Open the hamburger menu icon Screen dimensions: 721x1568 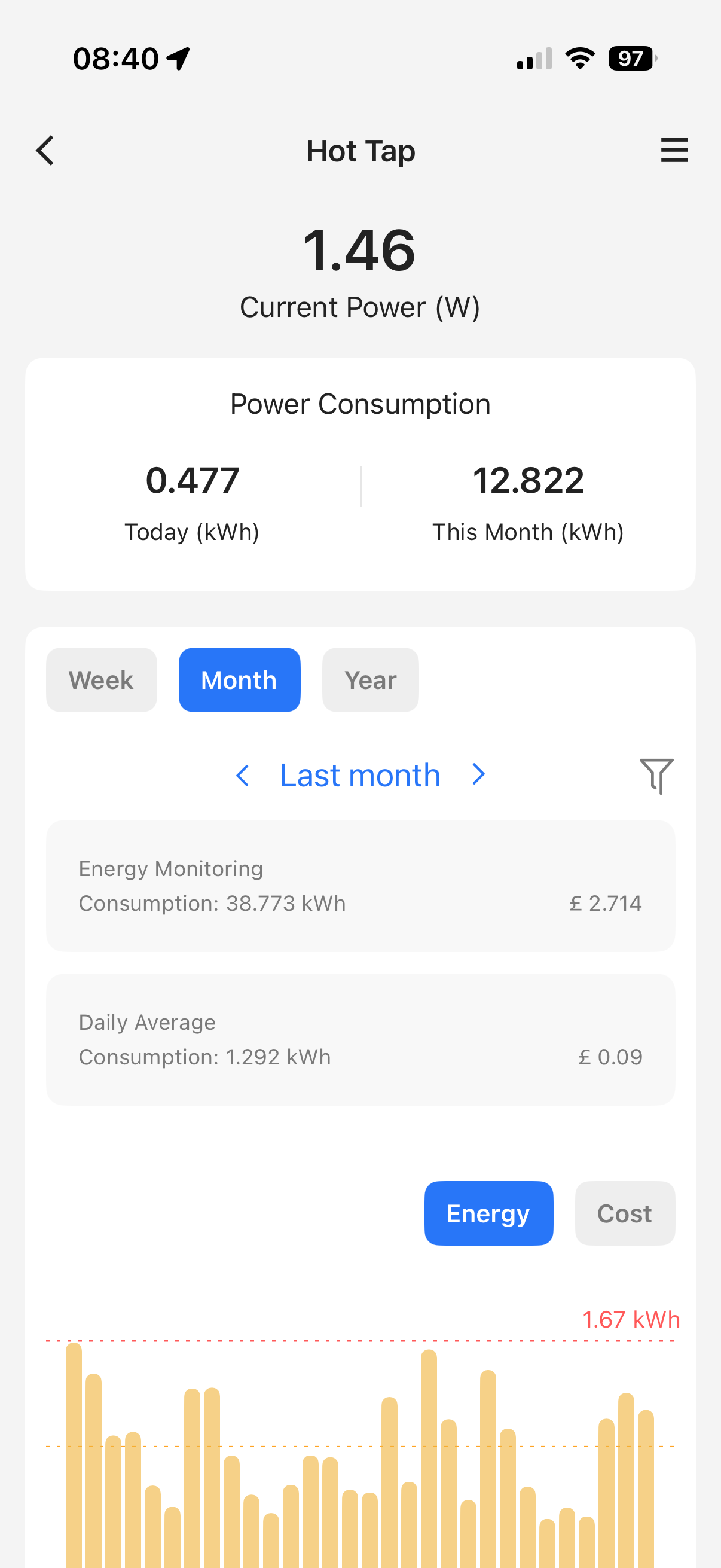click(674, 150)
